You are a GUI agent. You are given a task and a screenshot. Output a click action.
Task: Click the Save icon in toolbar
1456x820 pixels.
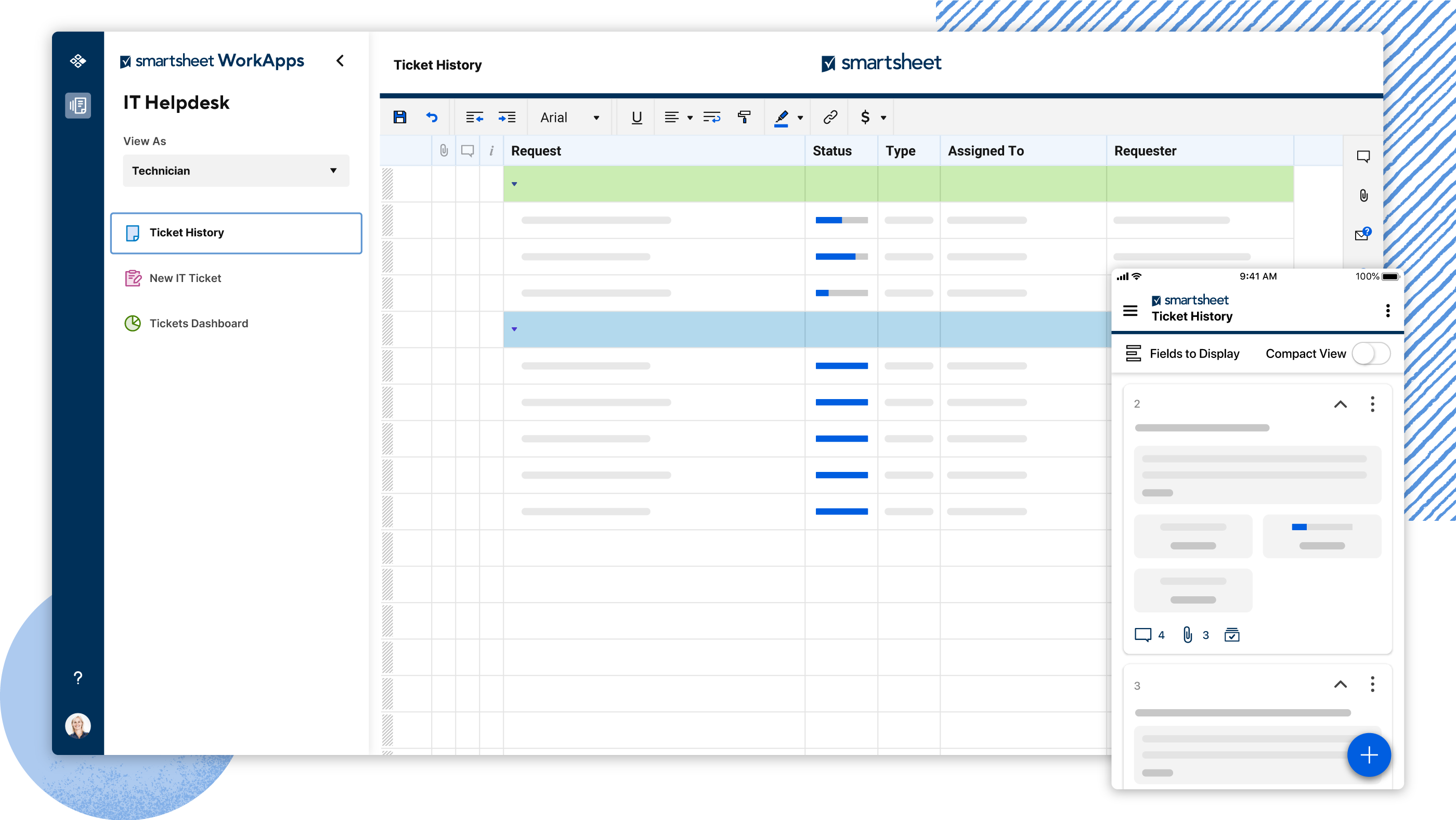(399, 117)
